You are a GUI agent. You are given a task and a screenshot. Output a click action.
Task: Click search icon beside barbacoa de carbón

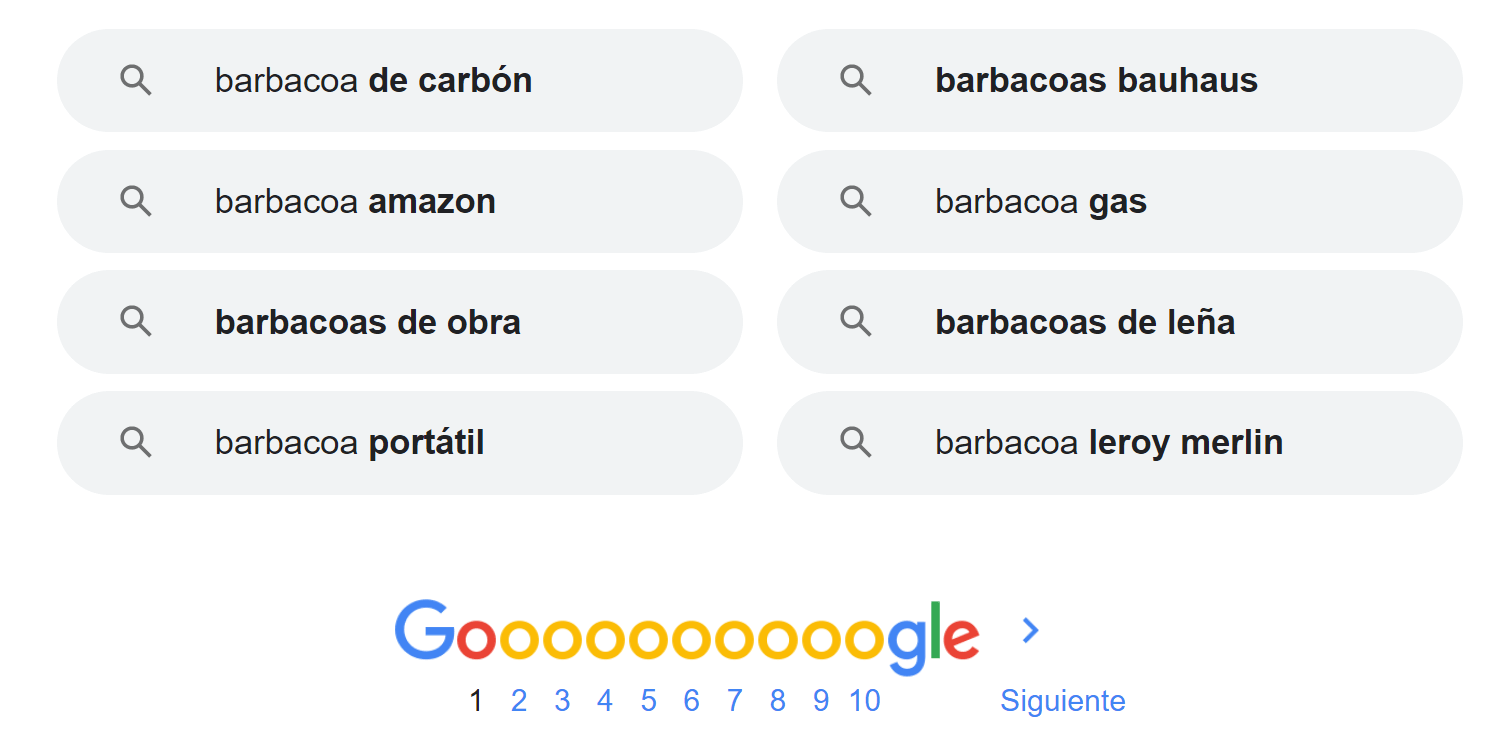[x=135, y=80]
